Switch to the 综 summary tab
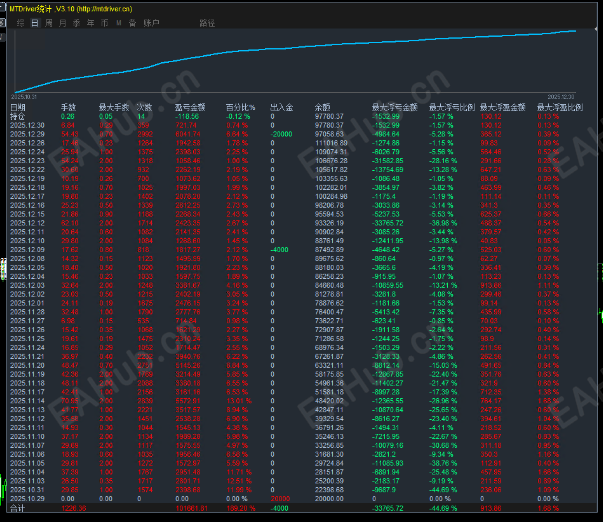The image size is (603, 522). [20, 23]
